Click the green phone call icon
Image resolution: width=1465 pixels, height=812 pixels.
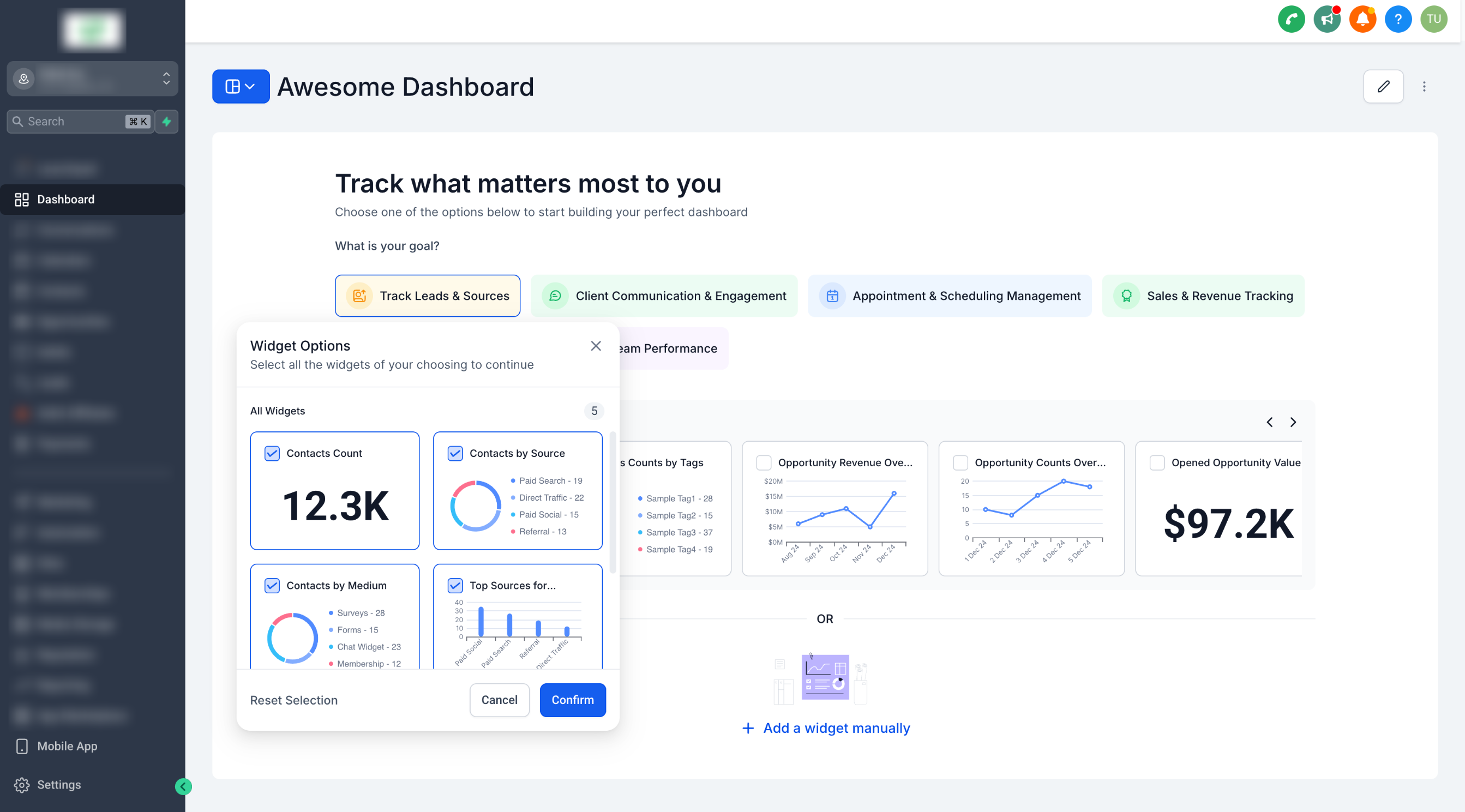pos(1291,19)
